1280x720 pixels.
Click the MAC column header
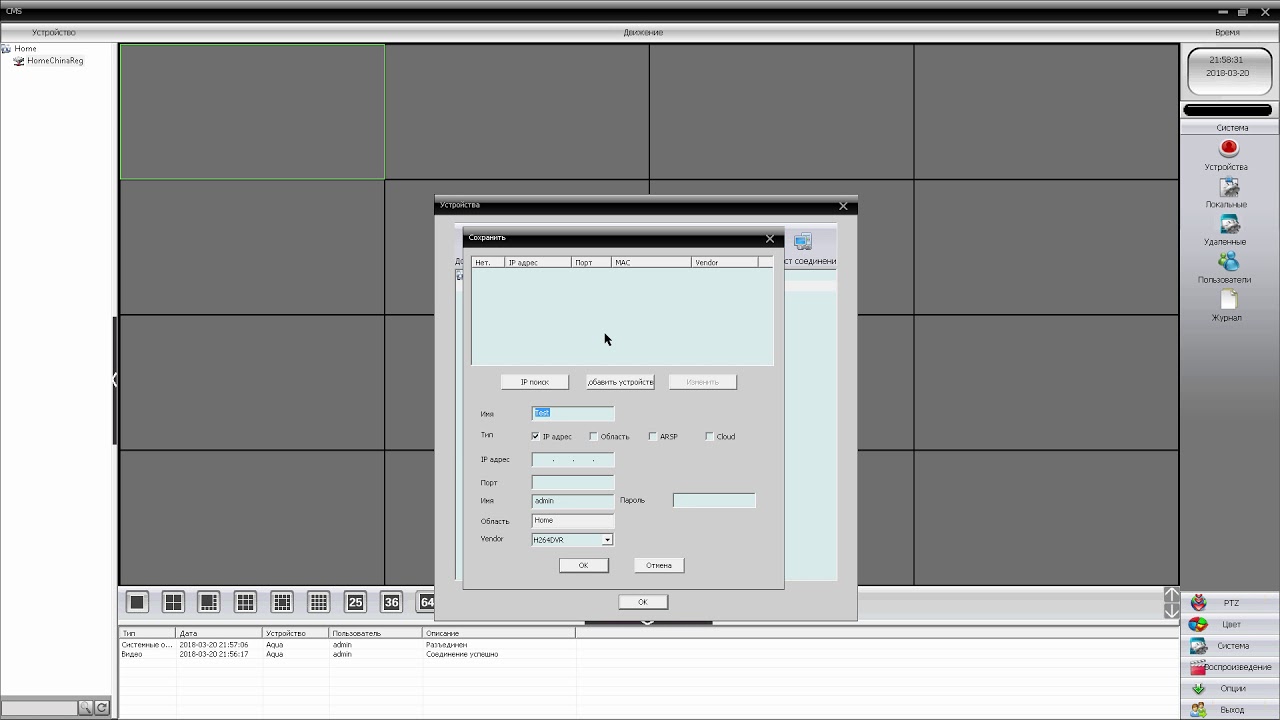tap(650, 262)
